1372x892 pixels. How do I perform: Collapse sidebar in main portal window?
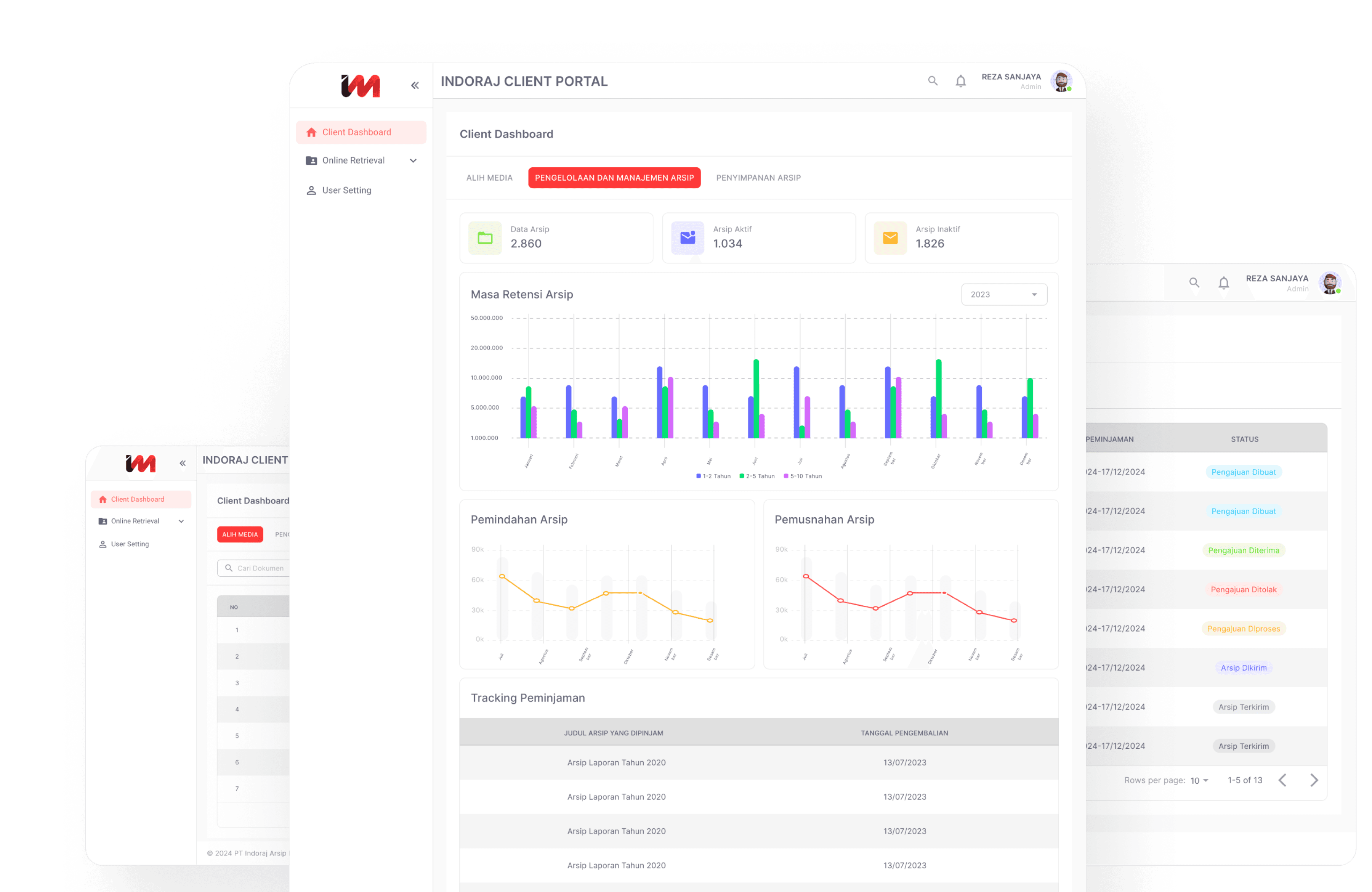click(415, 85)
